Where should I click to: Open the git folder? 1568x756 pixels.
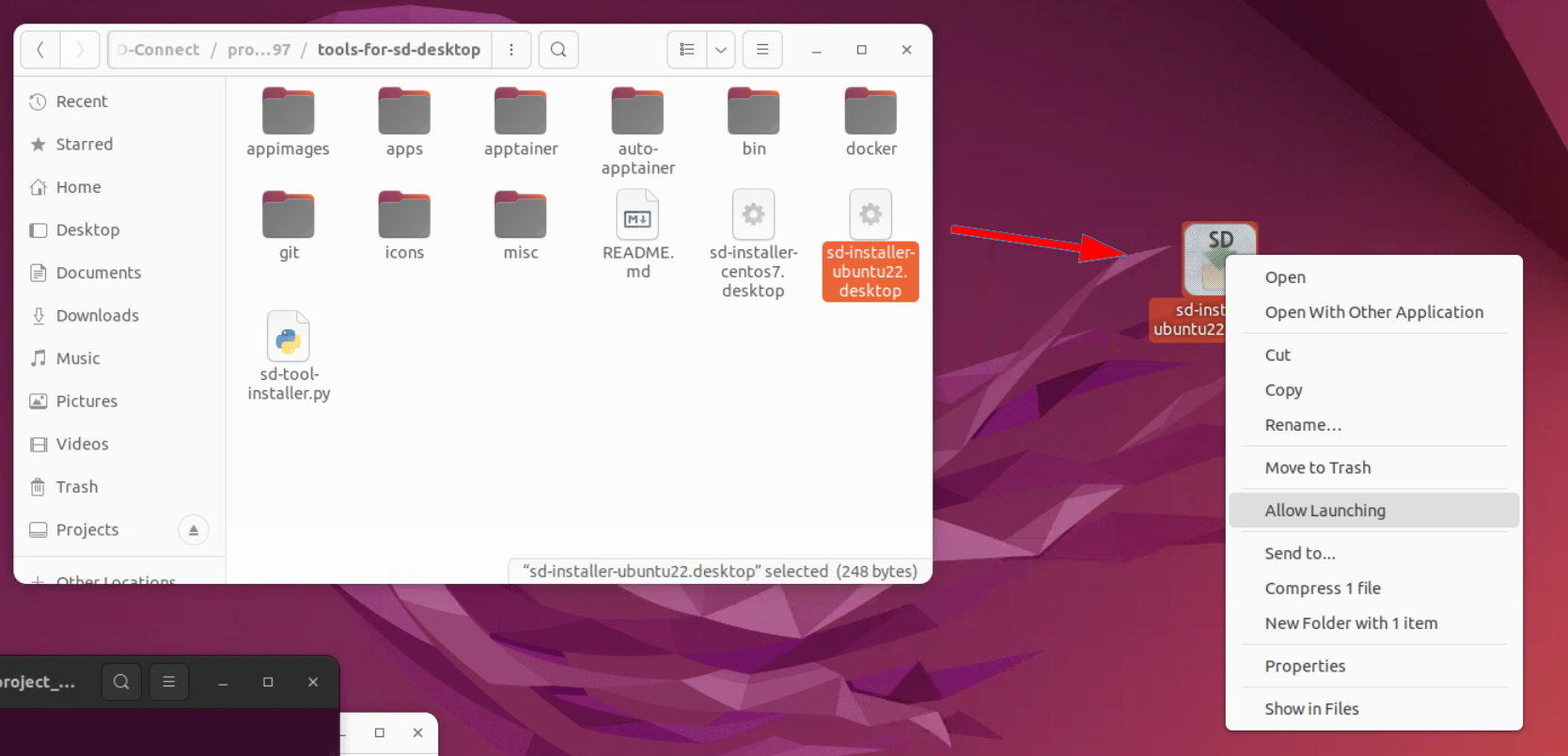click(288, 217)
